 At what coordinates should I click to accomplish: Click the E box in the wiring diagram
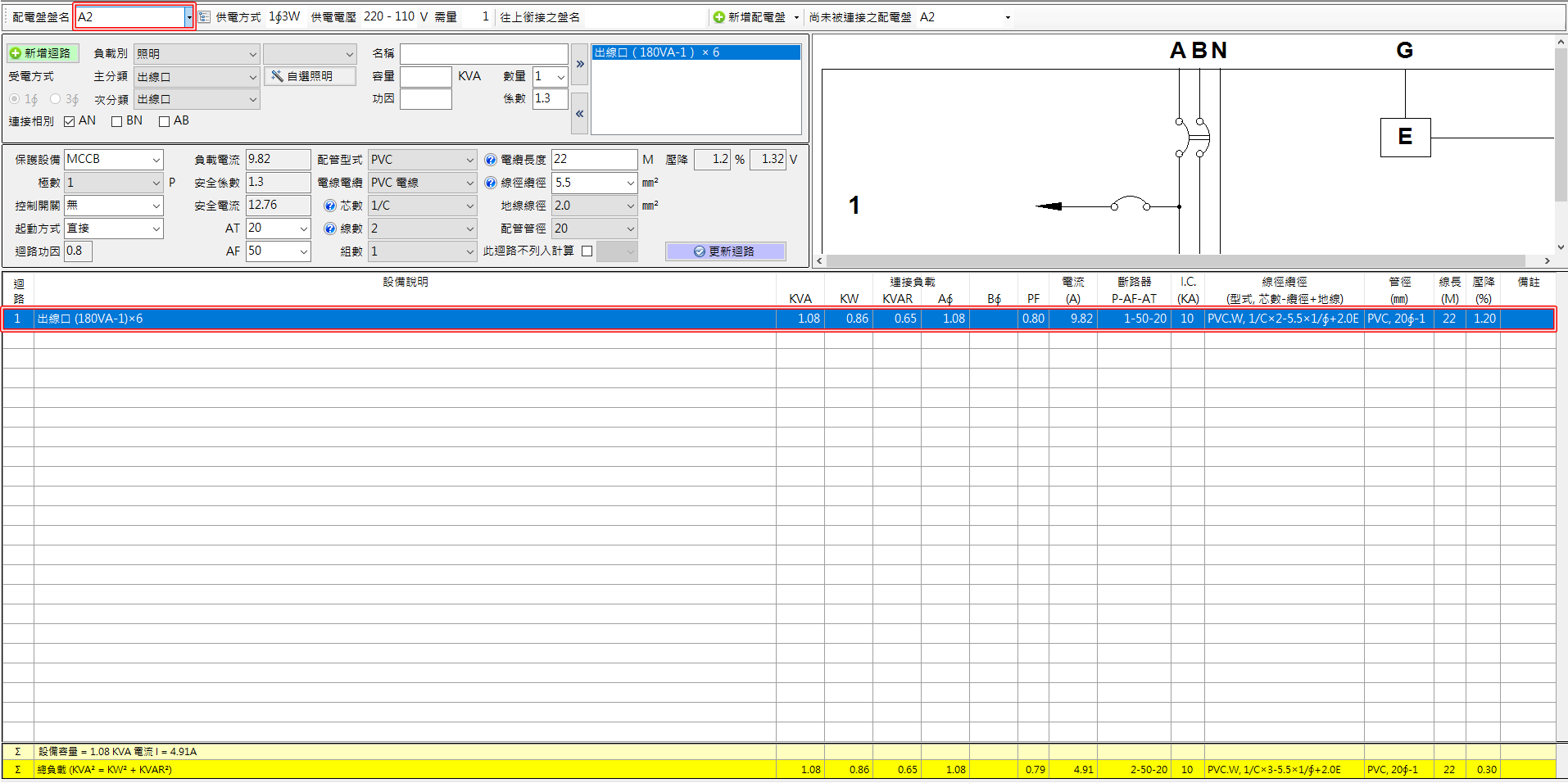coord(1405,137)
